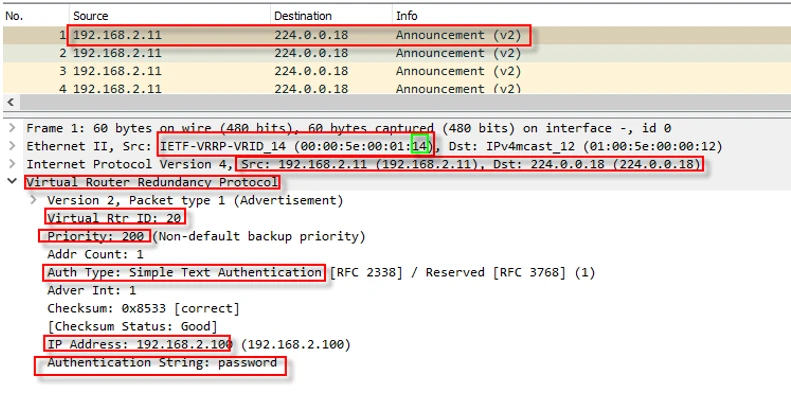
Task: Select the Addr Count: 1 field
Action: pos(95,254)
